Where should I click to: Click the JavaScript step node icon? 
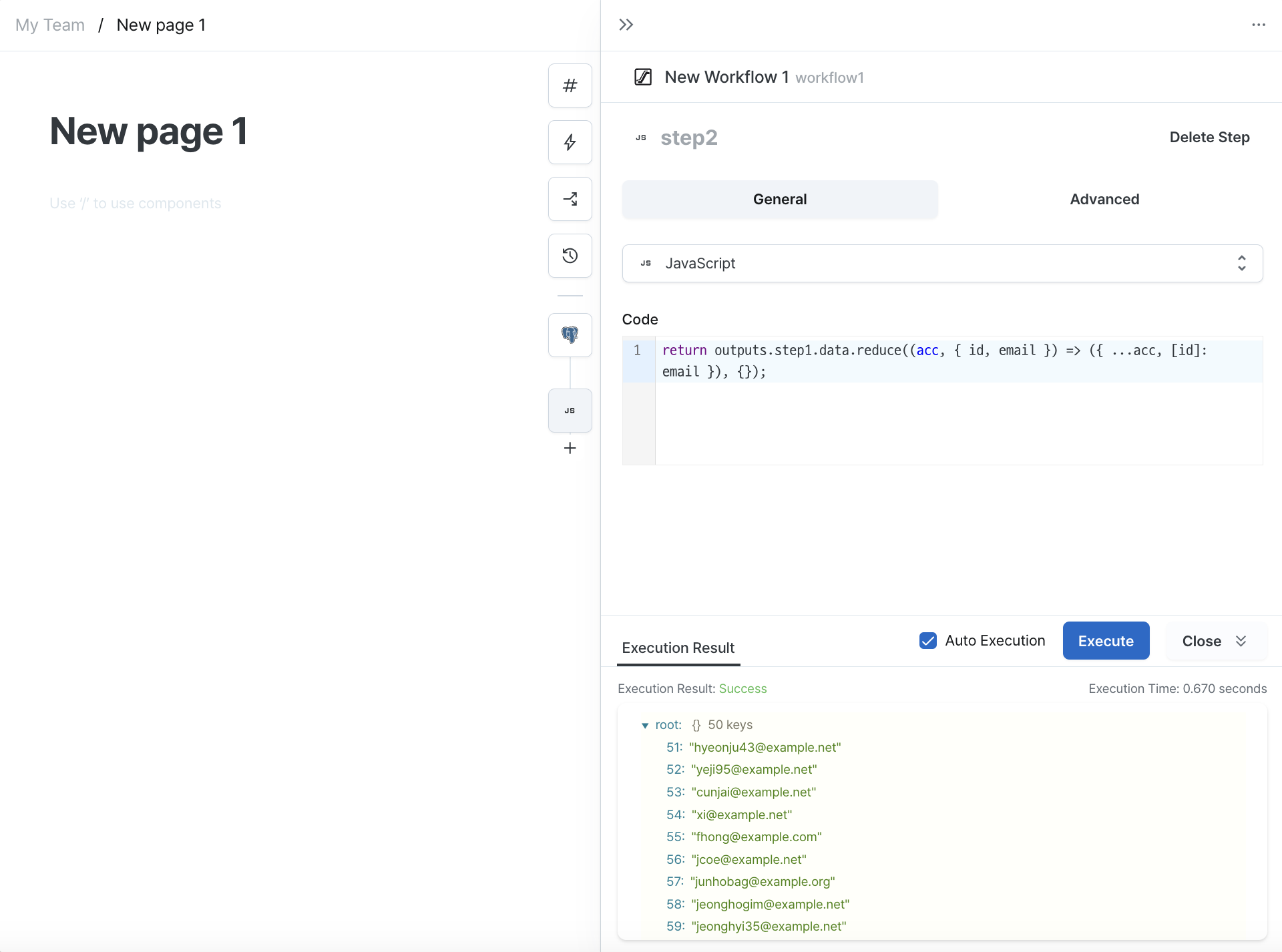coord(570,410)
